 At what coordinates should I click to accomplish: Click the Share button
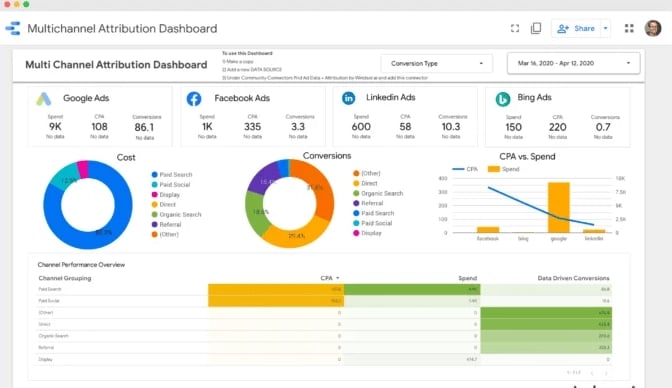[576, 28]
